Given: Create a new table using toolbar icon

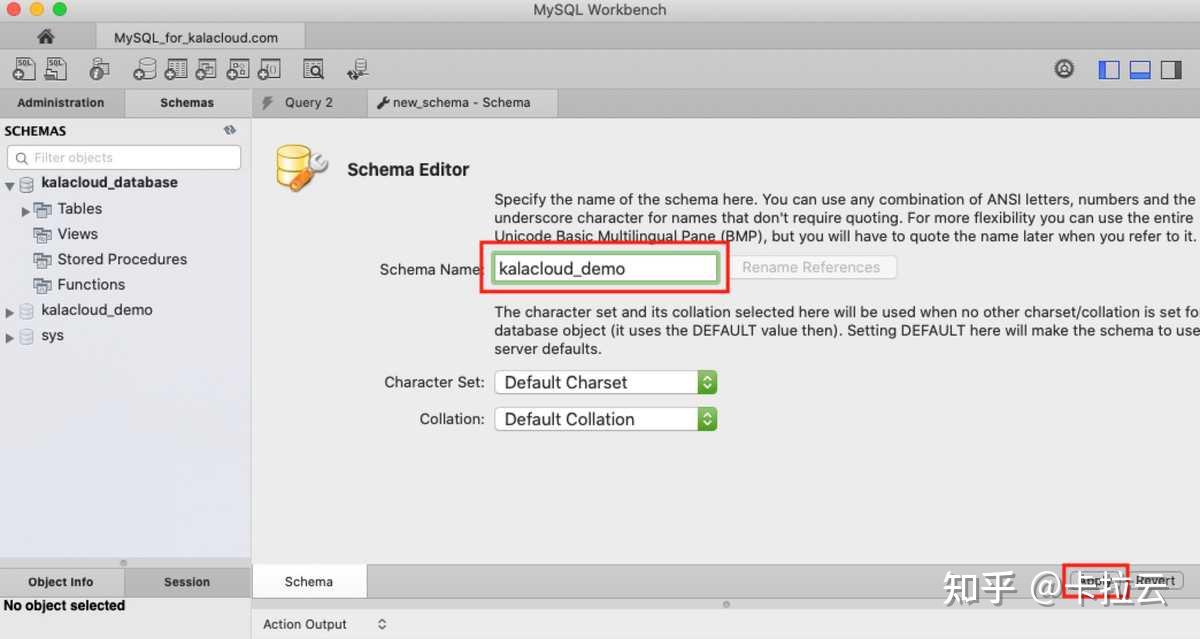Looking at the screenshot, I should pyautogui.click(x=176, y=68).
